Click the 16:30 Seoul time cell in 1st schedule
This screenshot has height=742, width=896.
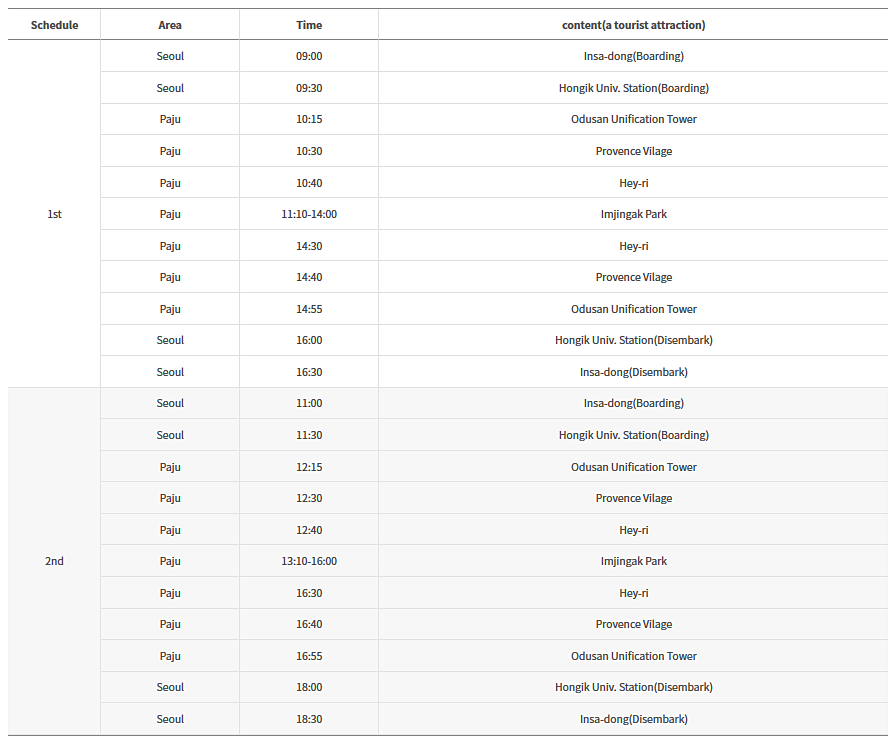coord(309,372)
